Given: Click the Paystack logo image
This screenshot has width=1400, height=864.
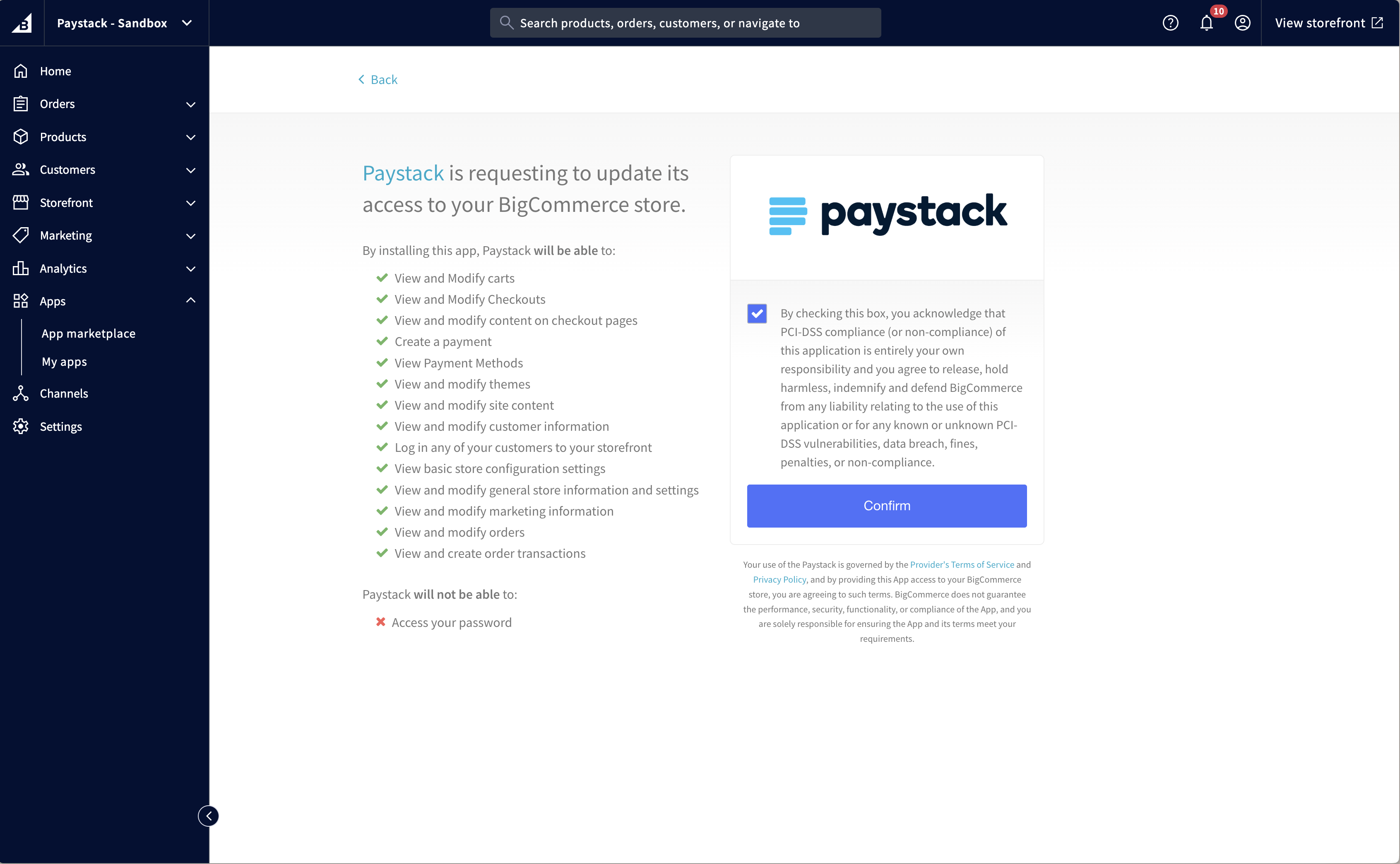Looking at the screenshot, I should coord(887,214).
